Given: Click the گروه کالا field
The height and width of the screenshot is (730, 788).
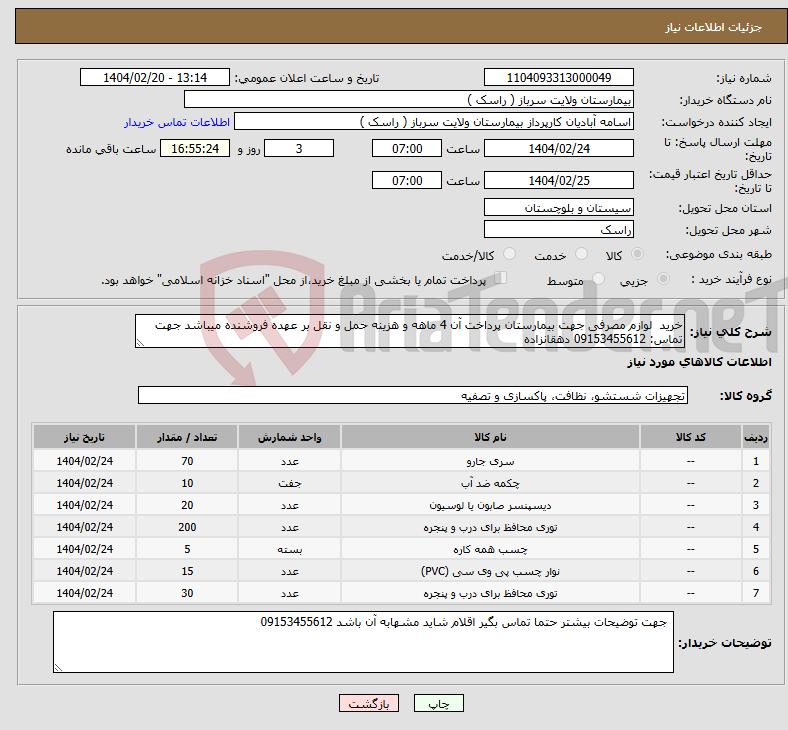Looking at the screenshot, I should [413, 395].
